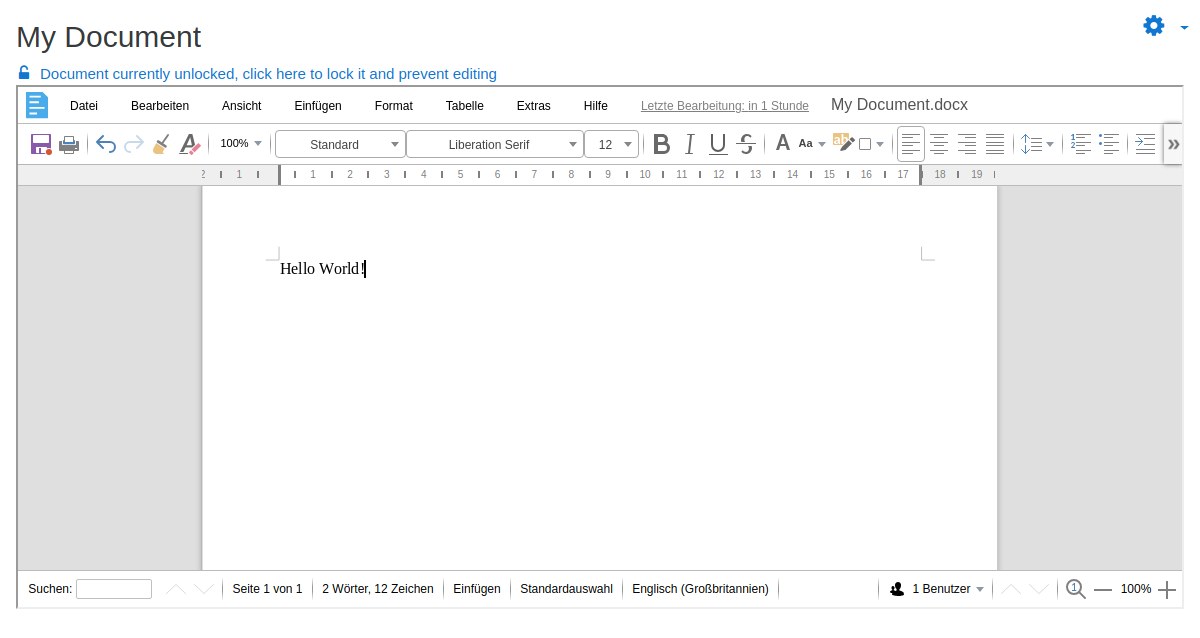Select left alignment
This screenshot has width=1200, height=638.
point(911,144)
